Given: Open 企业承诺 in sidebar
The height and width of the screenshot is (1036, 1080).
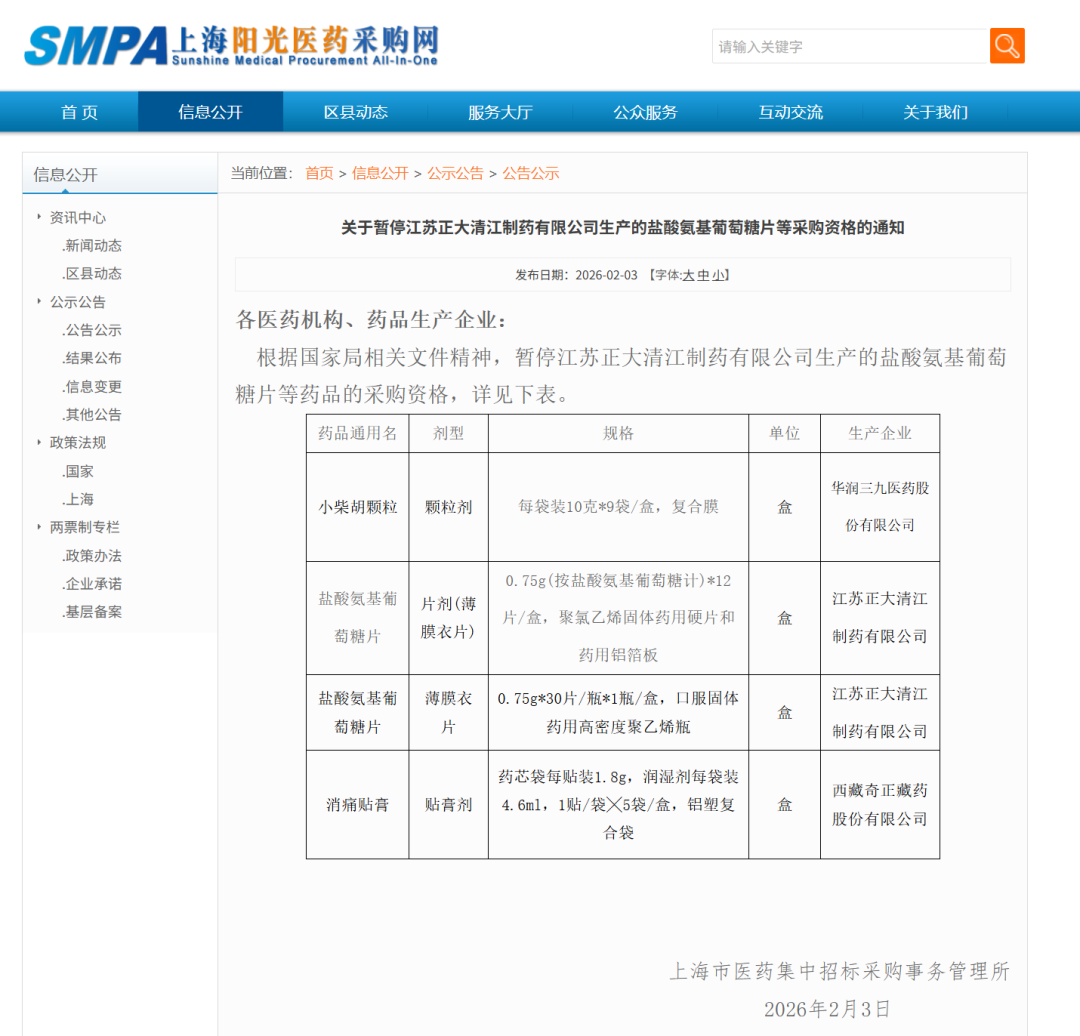Looking at the screenshot, I should click(92, 584).
